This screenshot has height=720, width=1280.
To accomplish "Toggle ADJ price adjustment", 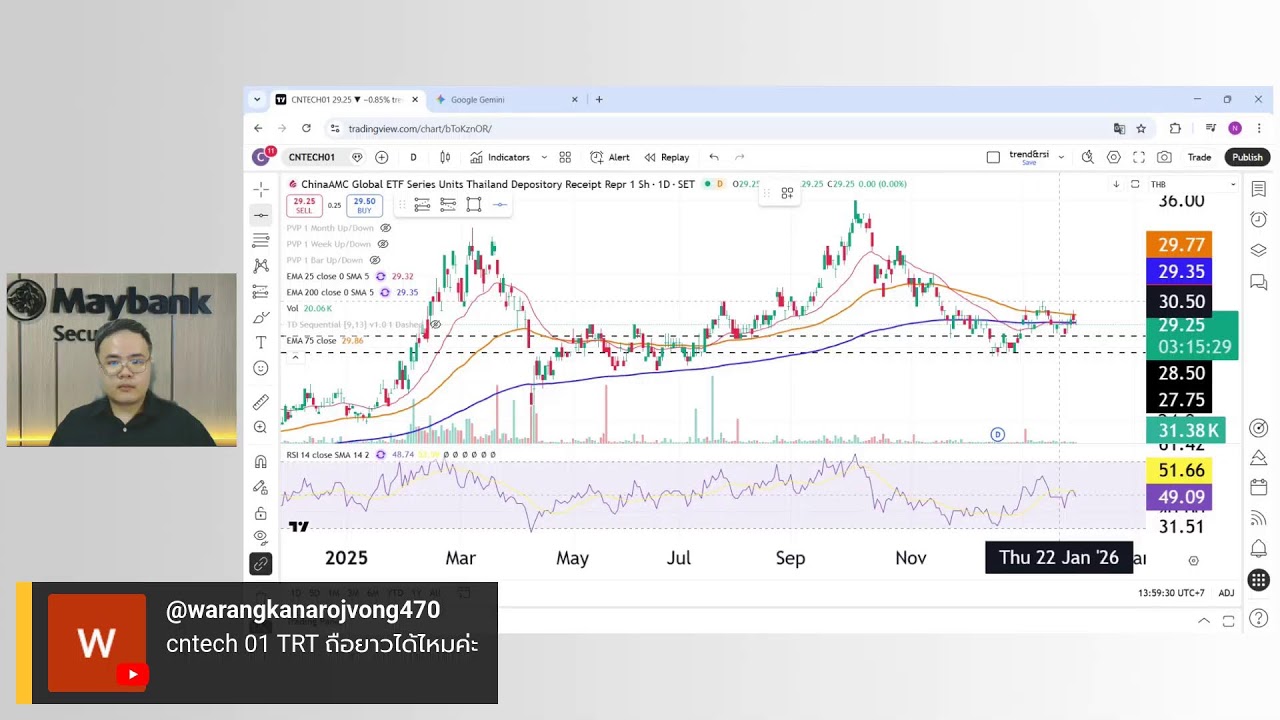I will pyautogui.click(x=1226, y=593).
